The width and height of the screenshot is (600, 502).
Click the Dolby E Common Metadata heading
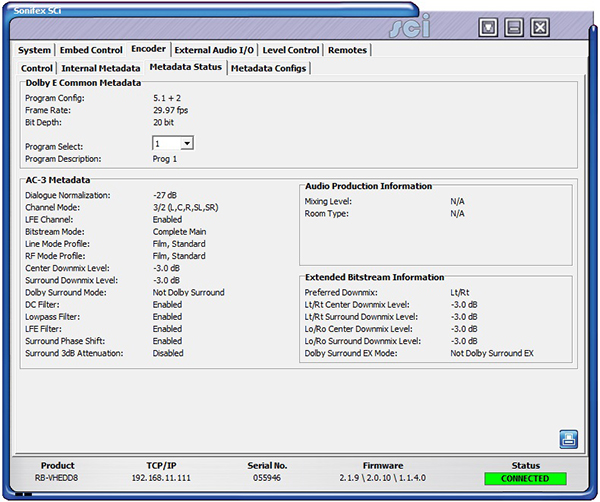(x=83, y=83)
